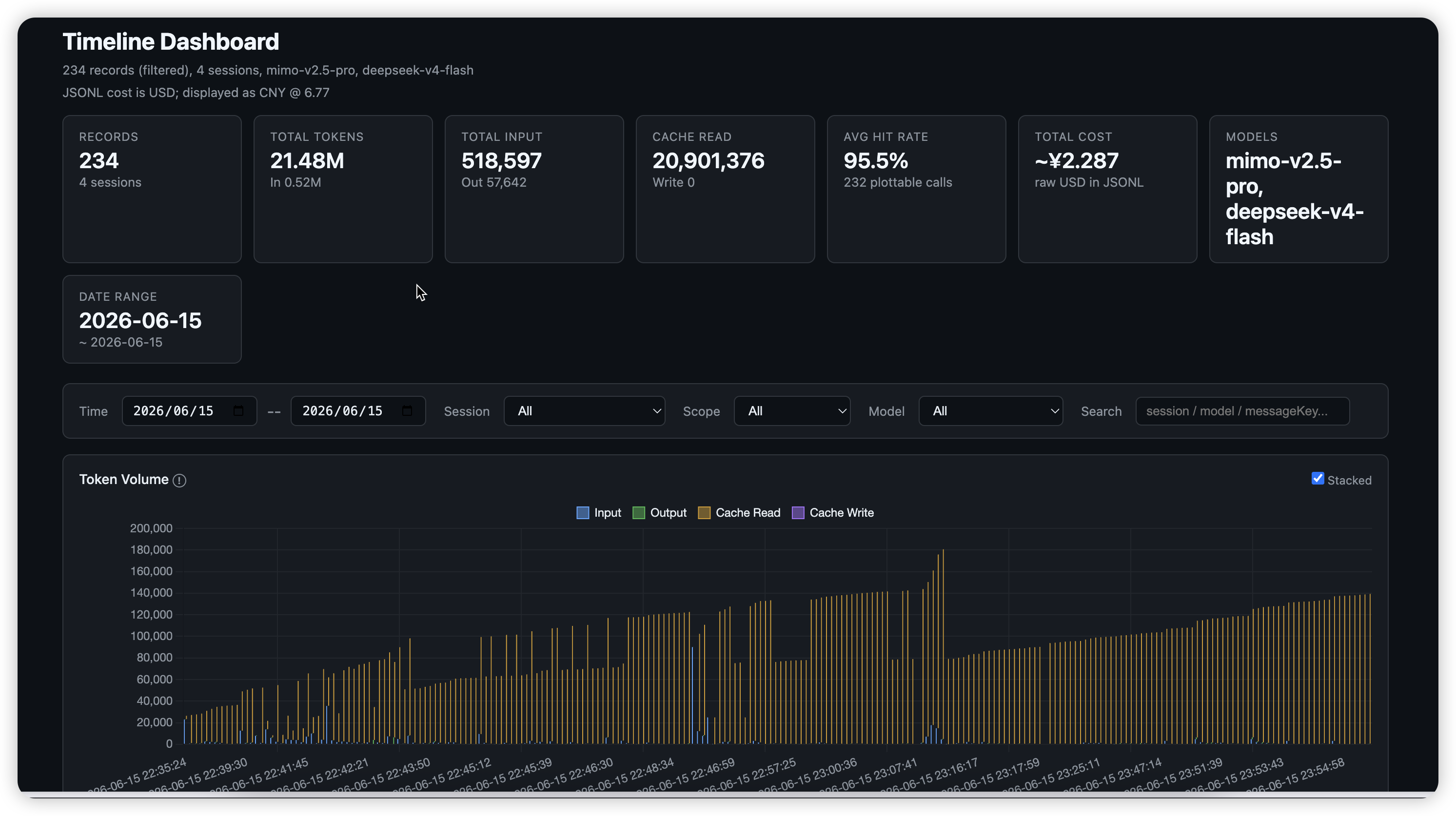Image resolution: width=1456 pixels, height=816 pixels.
Task: Click the Avg Hit Rate 95.5% value
Action: (x=876, y=161)
